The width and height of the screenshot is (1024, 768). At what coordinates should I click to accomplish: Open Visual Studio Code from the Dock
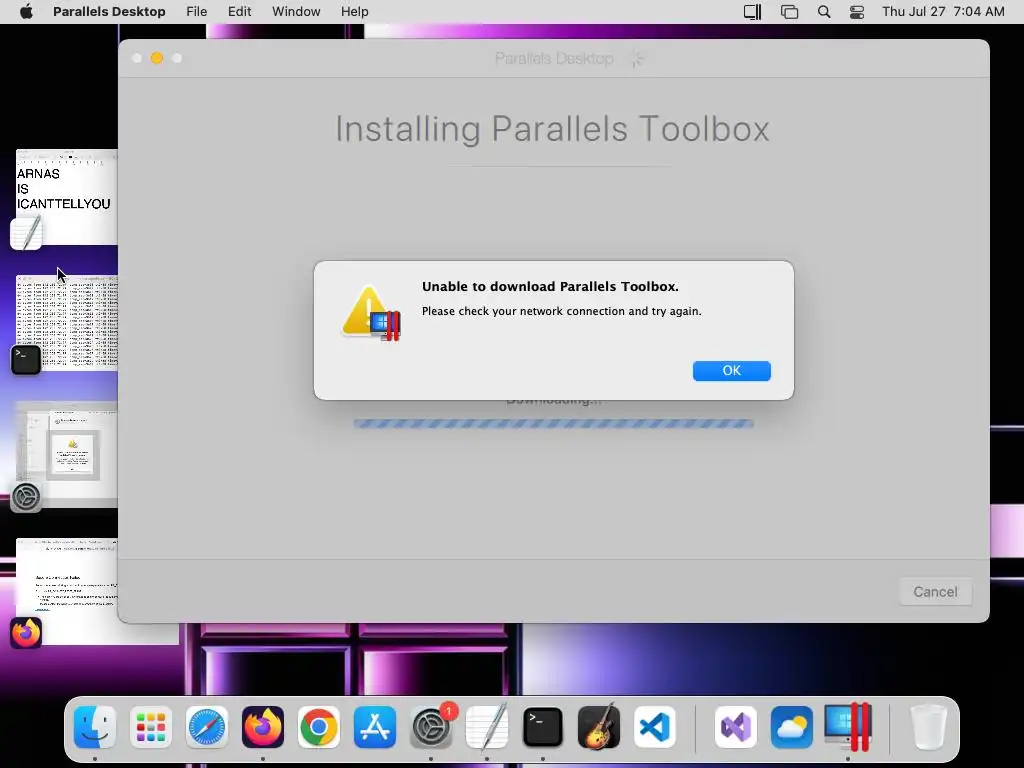click(x=654, y=727)
